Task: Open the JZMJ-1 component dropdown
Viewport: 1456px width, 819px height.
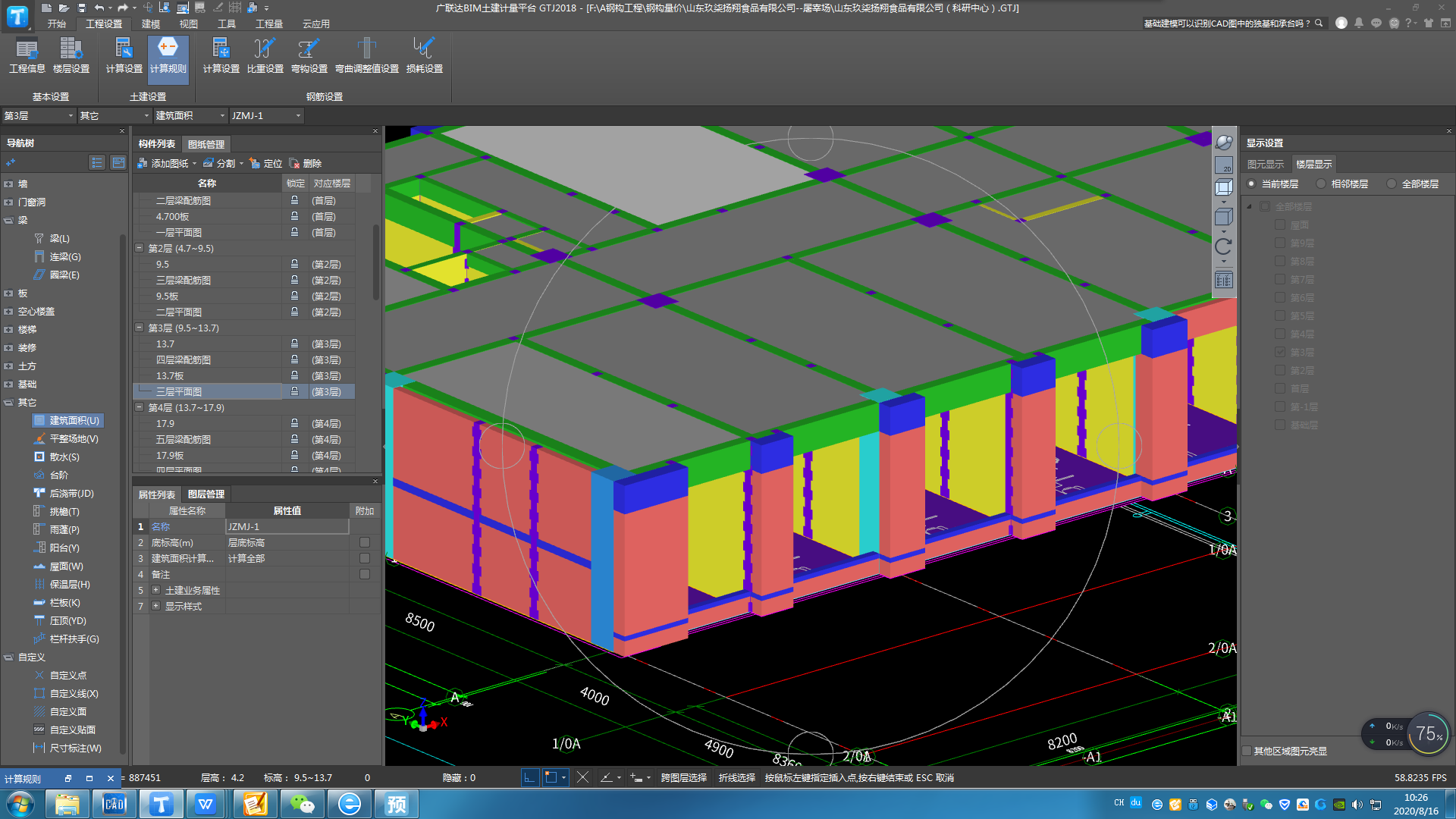Action: coord(298,115)
